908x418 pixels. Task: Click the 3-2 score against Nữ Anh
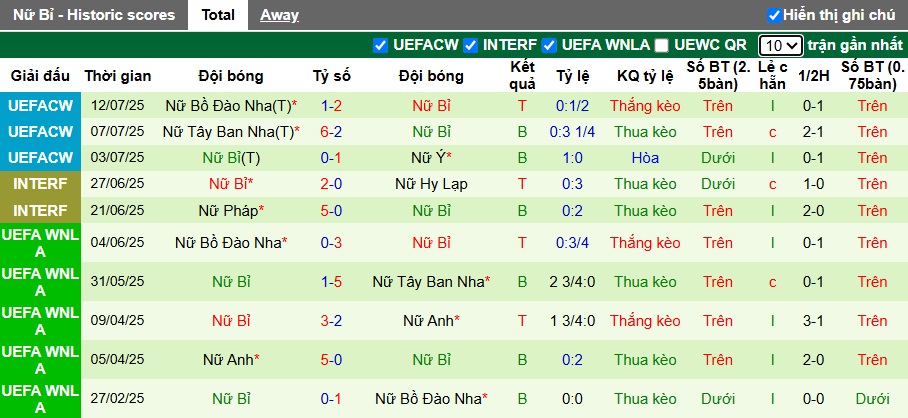point(331,321)
